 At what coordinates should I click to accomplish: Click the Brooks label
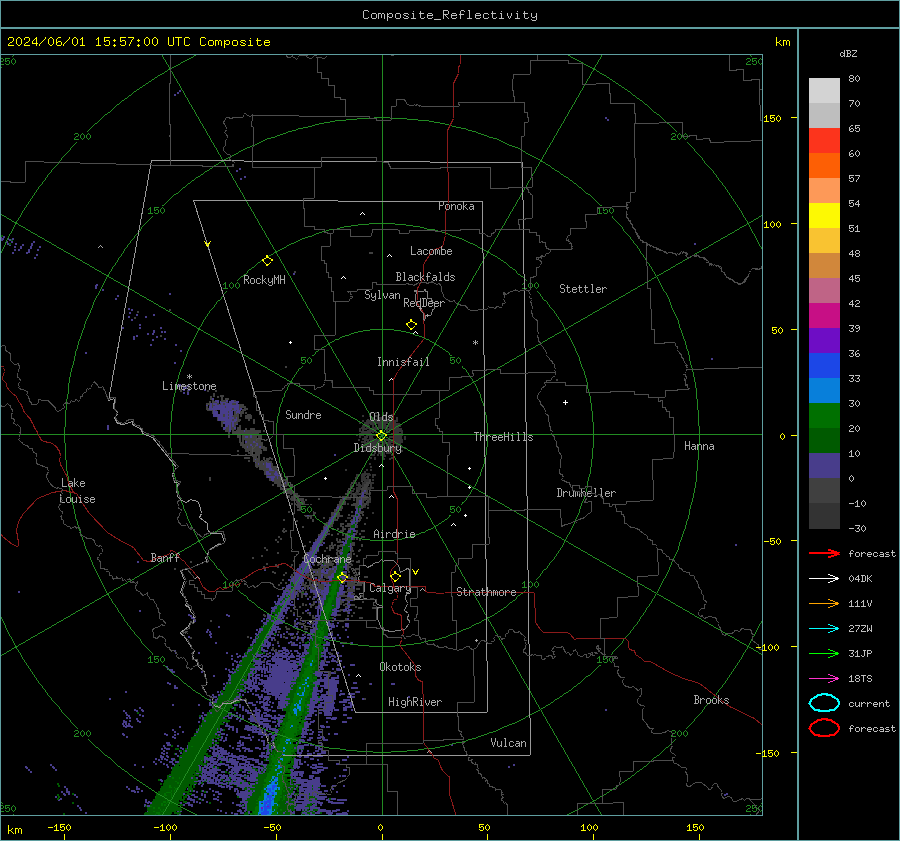(x=711, y=700)
